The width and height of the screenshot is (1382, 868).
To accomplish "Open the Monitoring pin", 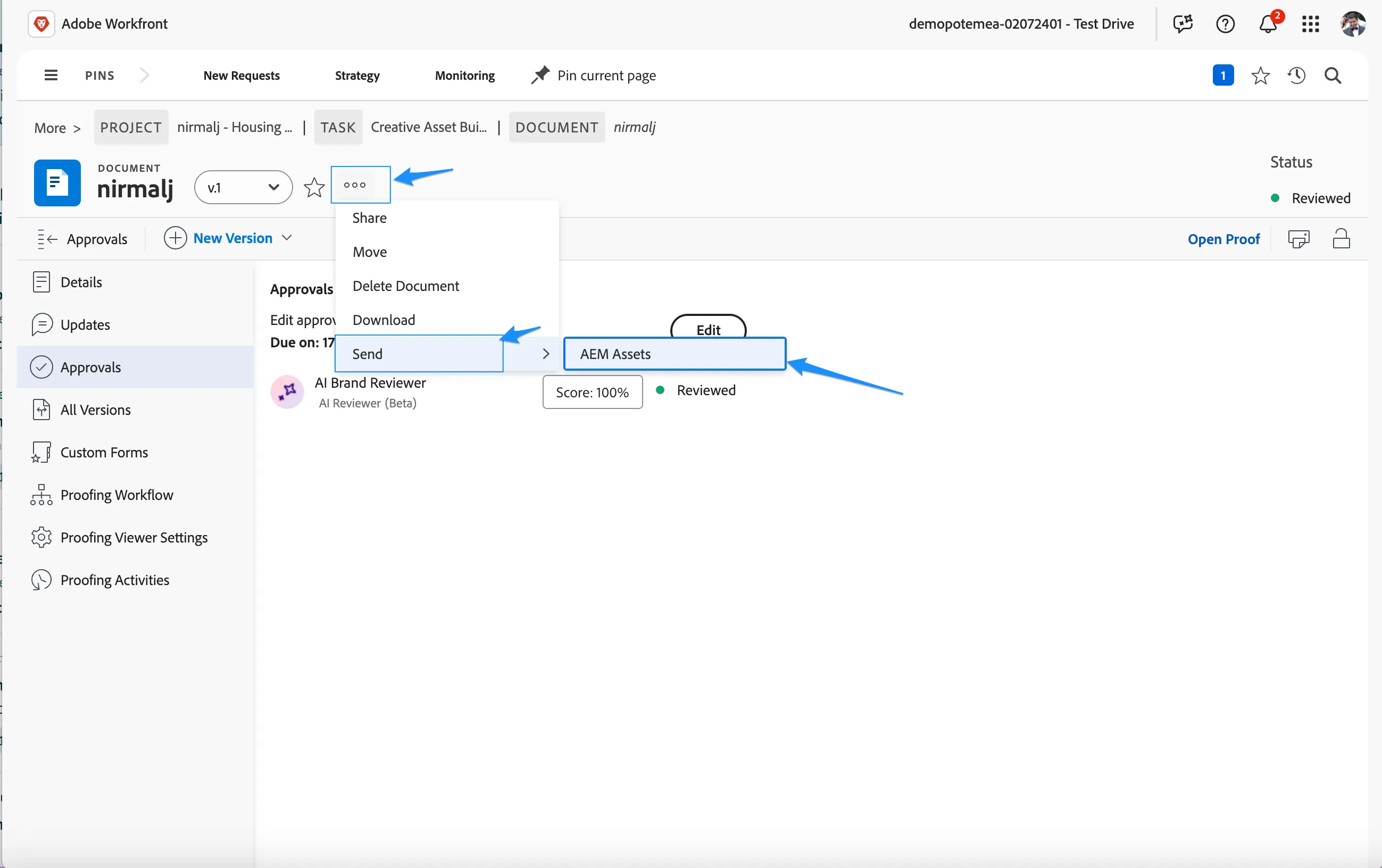I will coord(465,76).
